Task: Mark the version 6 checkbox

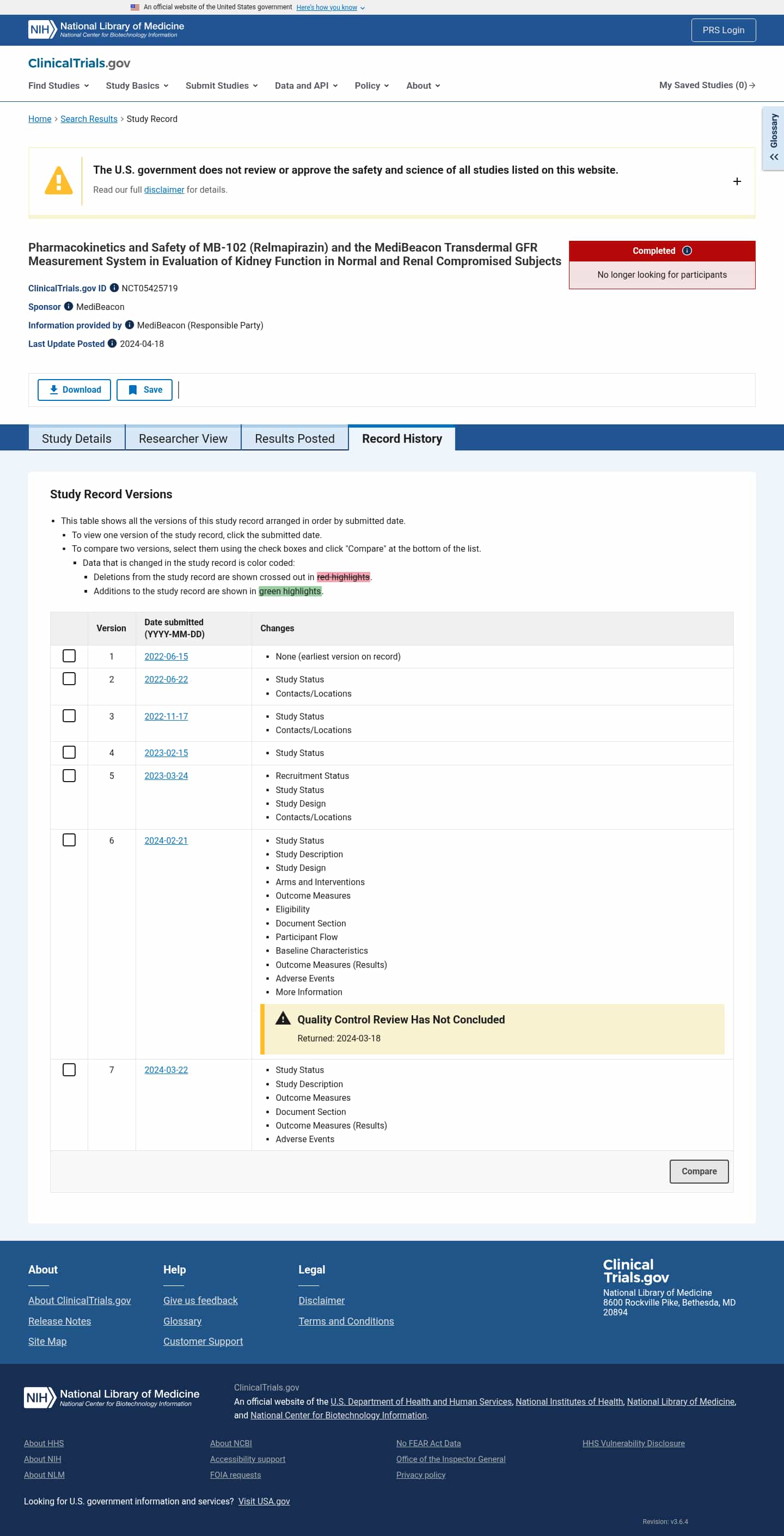Action: pyautogui.click(x=69, y=839)
